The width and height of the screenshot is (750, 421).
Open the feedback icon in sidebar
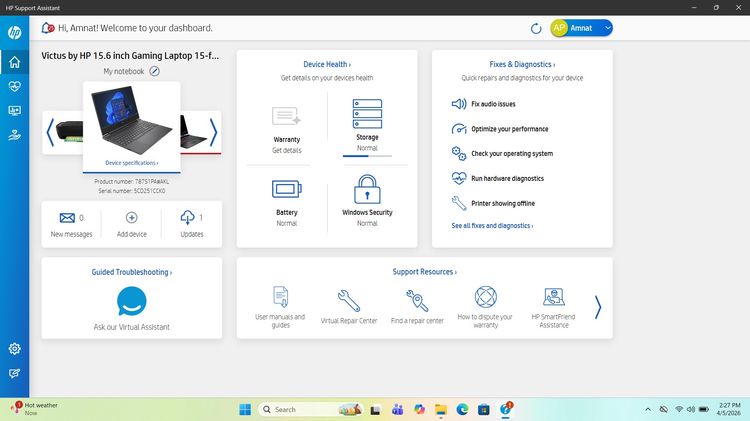(x=14, y=373)
